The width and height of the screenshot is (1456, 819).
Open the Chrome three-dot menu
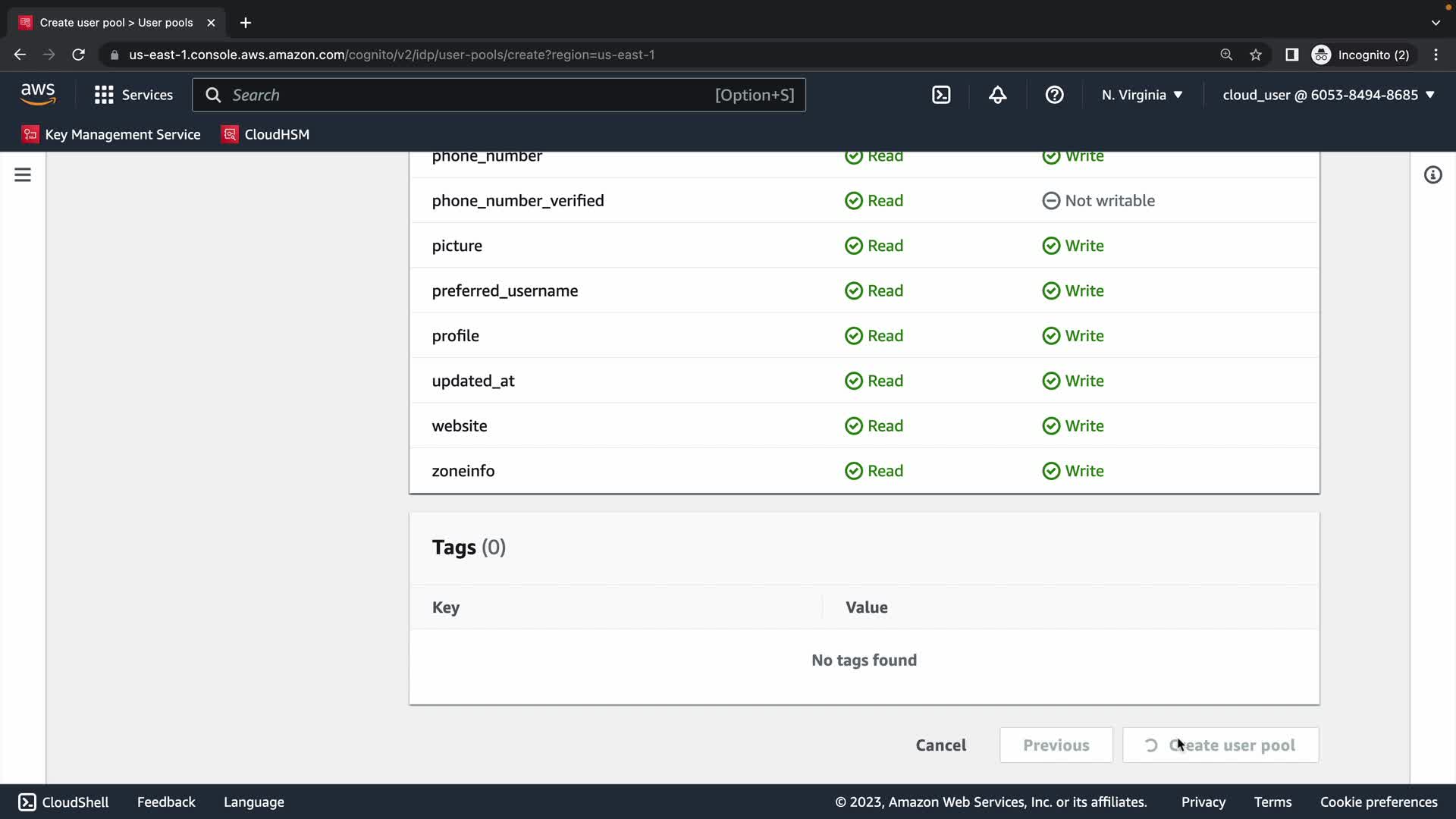(1436, 55)
